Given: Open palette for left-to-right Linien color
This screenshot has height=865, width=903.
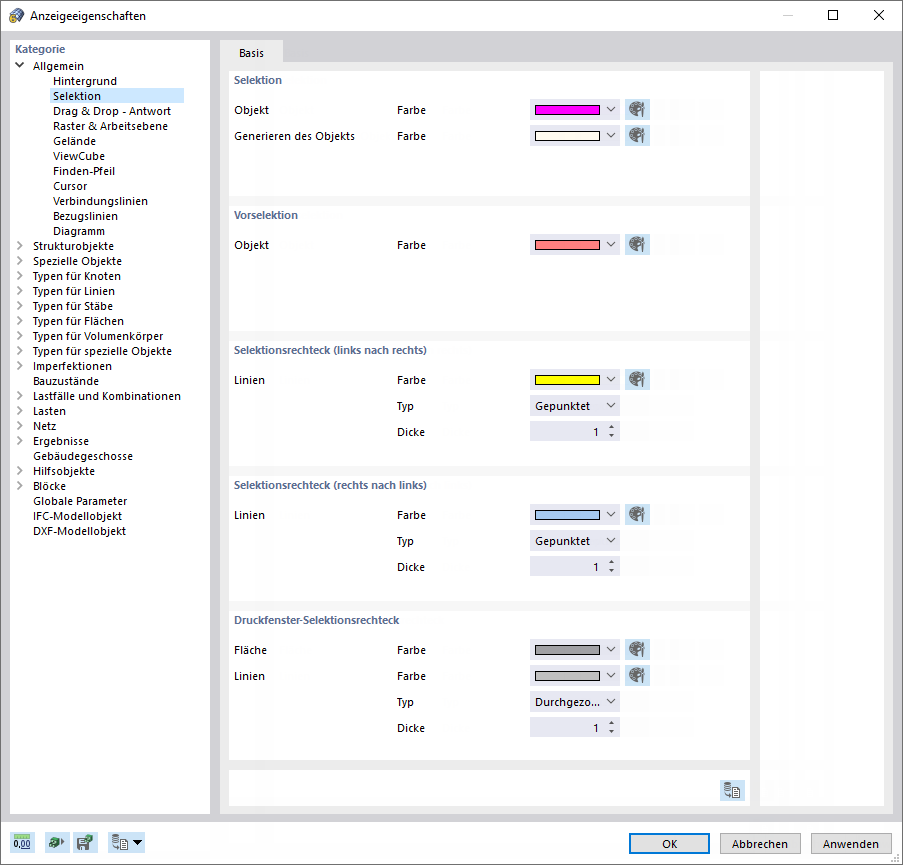Looking at the screenshot, I should click(x=637, y=380).
